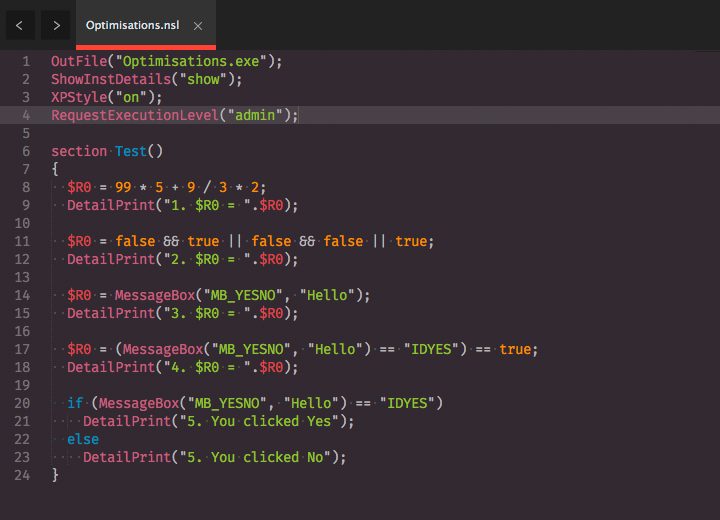Click the else keyword on line 22
720x520 pixels.
tap(83, 439)
